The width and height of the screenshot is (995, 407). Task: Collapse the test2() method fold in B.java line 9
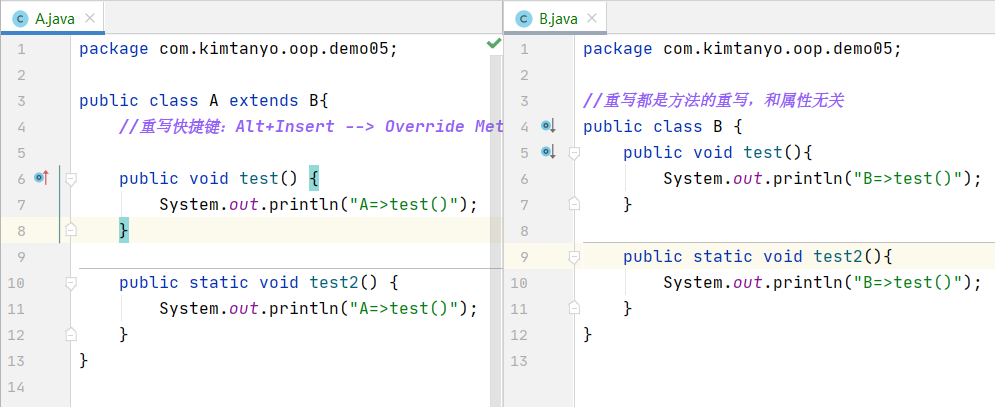click(x=574, y=257)
